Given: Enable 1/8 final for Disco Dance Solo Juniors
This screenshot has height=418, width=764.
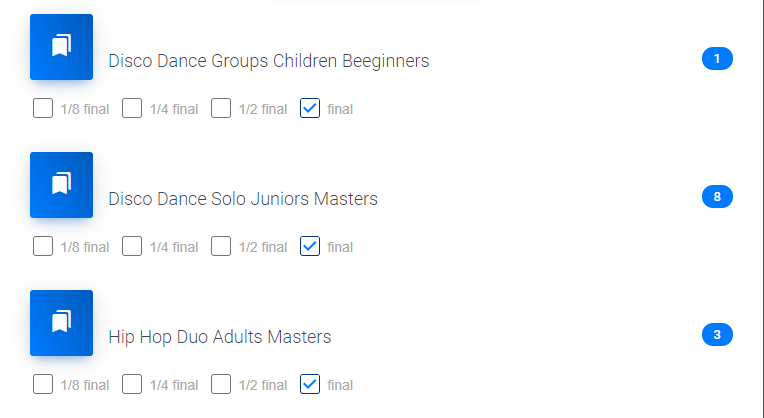Looking at the screenshot, I should [x=43, y=246].
